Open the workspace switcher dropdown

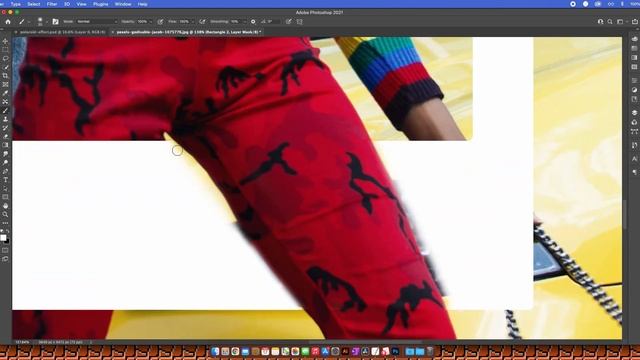(x=622, y=22)
